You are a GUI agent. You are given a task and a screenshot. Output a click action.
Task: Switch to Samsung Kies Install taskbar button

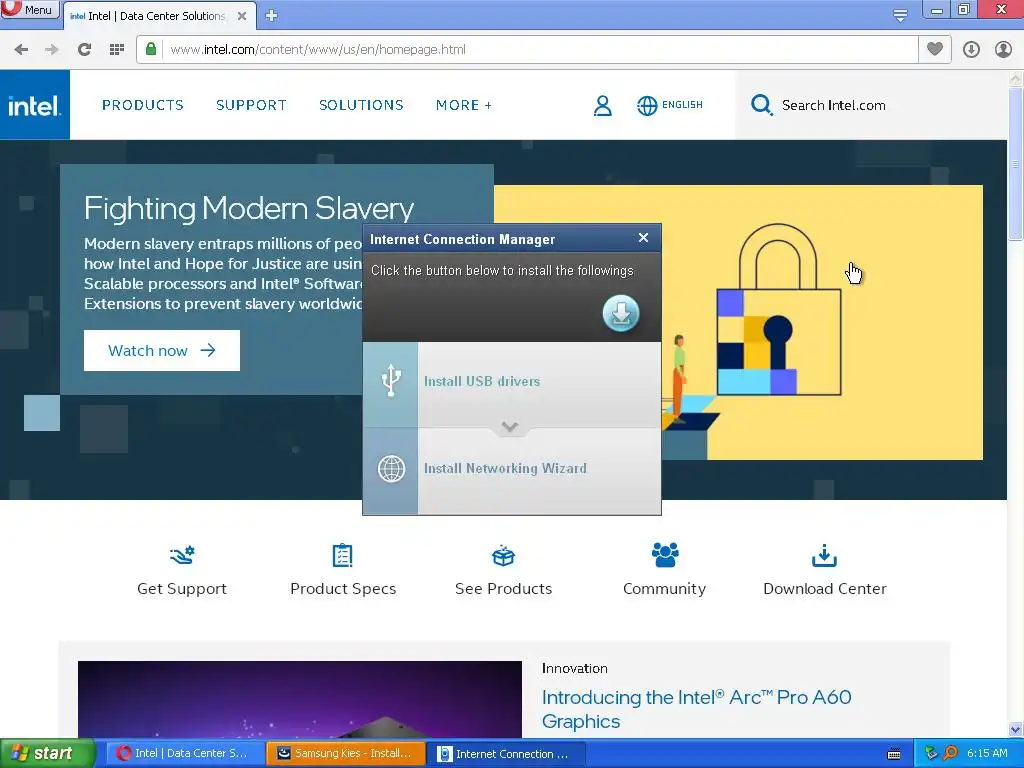tap(346, 753)
